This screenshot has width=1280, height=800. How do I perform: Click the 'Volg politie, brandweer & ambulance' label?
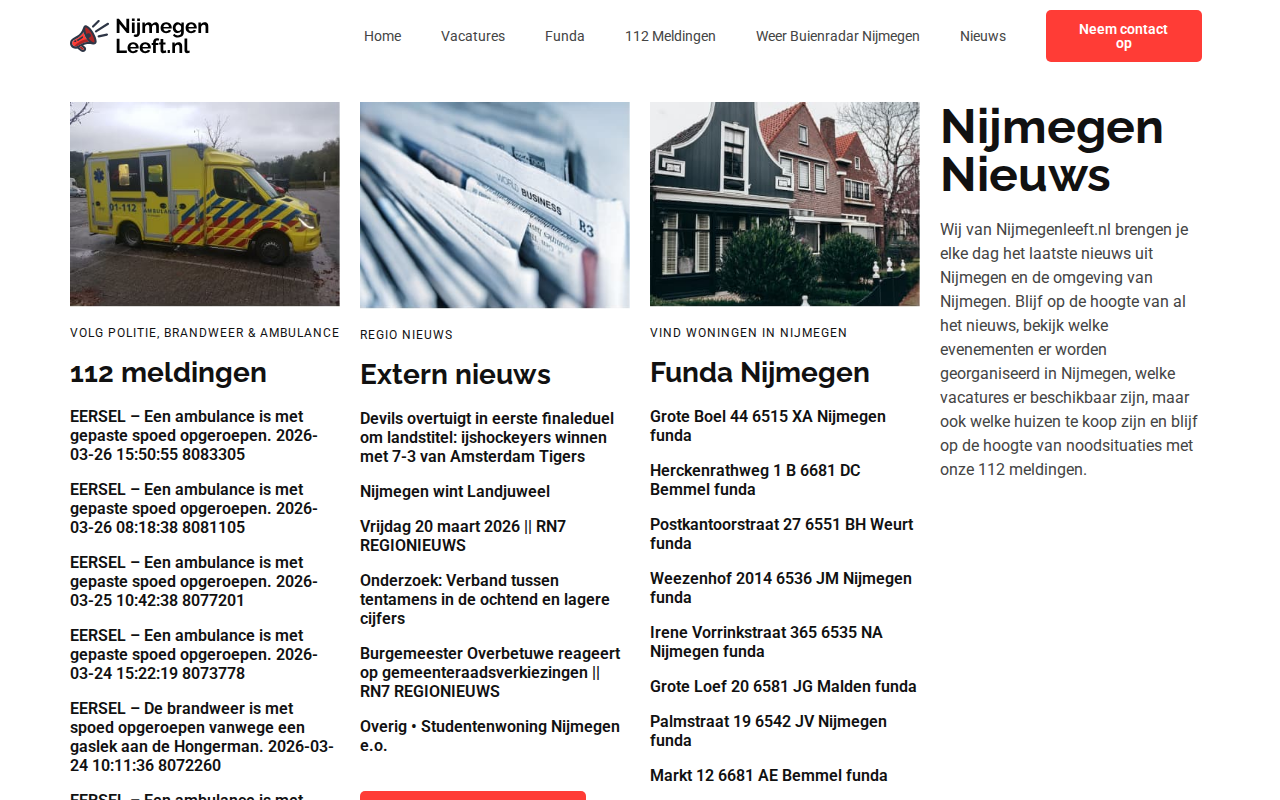(x=205, y=333)
